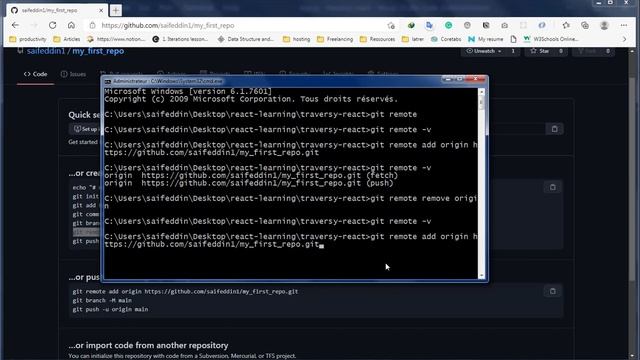Open the My resume bookmark
The height and width of the screenshot is (360, 640).
tap(486, 39)
